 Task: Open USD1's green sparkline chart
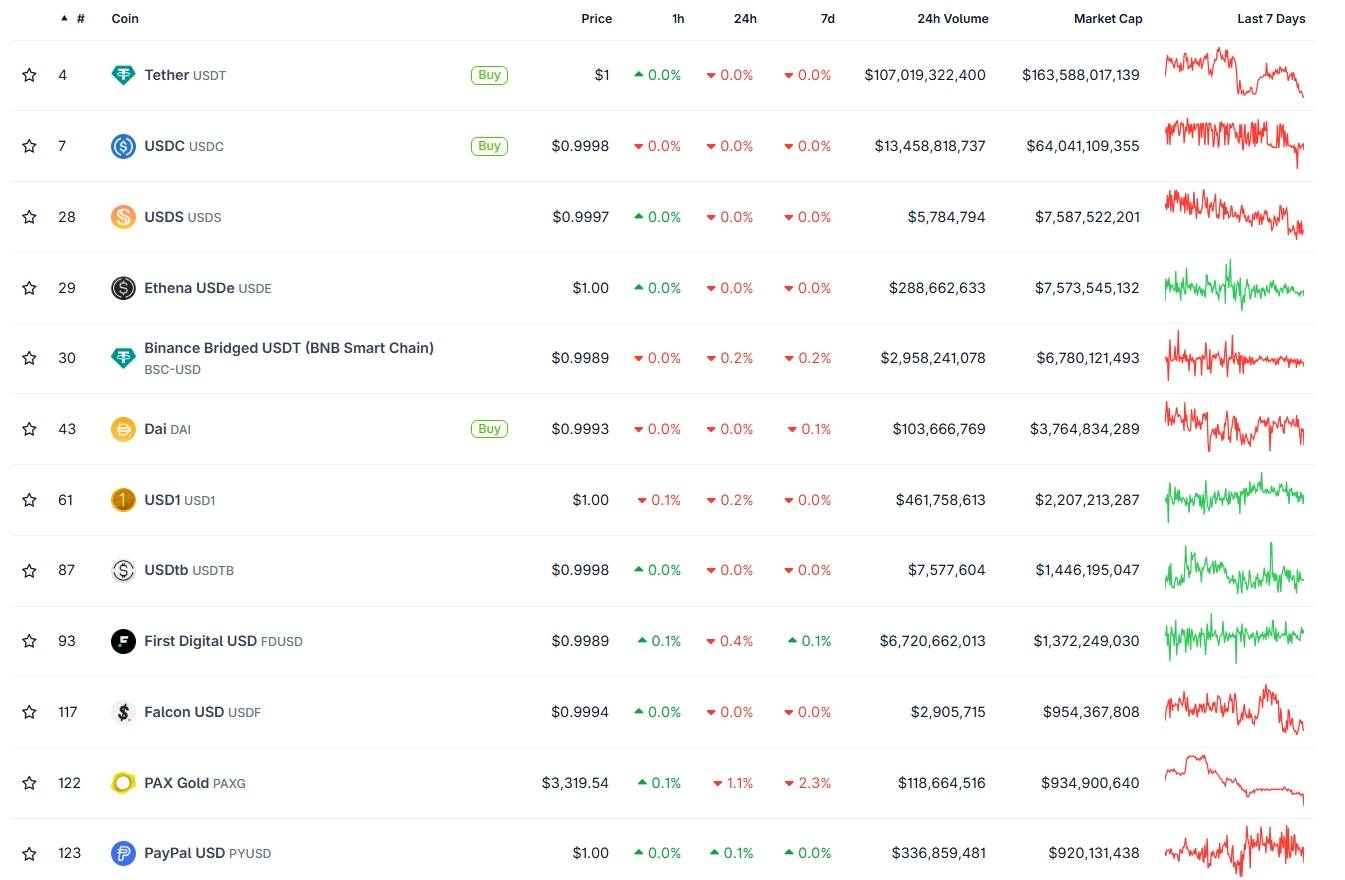pyautogui.click(x=1234, y=497)
